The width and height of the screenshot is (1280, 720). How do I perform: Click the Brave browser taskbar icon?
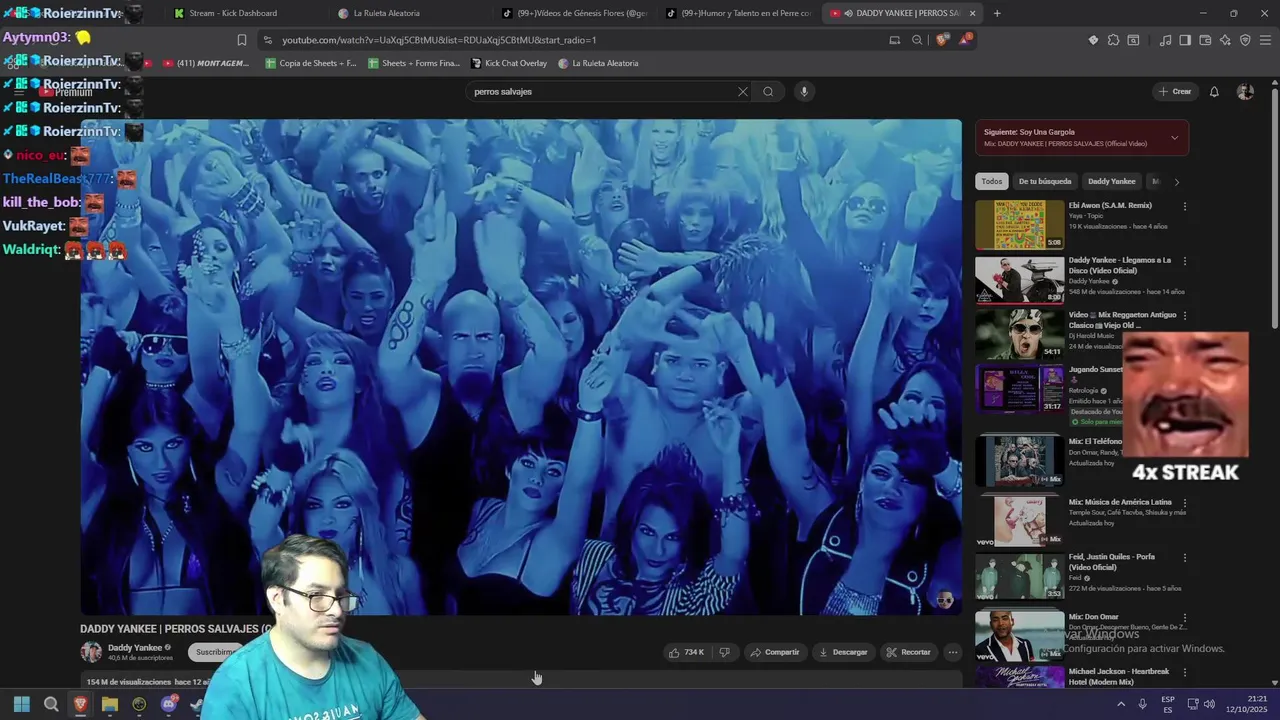click(x=80, y=704)
